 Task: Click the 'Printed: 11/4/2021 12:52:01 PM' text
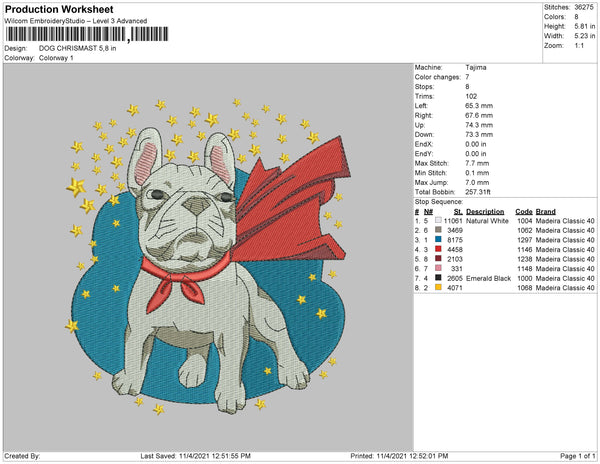coord(399,456)
